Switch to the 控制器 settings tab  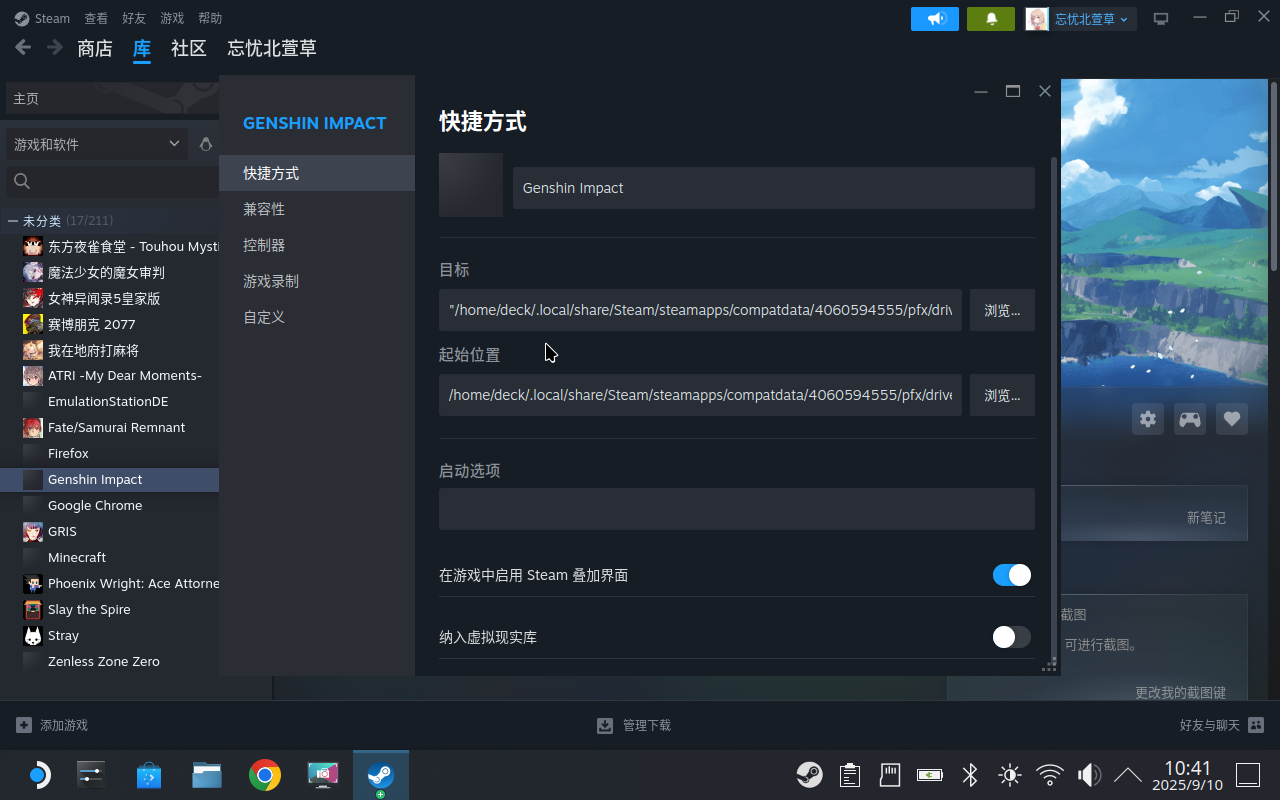317,245
